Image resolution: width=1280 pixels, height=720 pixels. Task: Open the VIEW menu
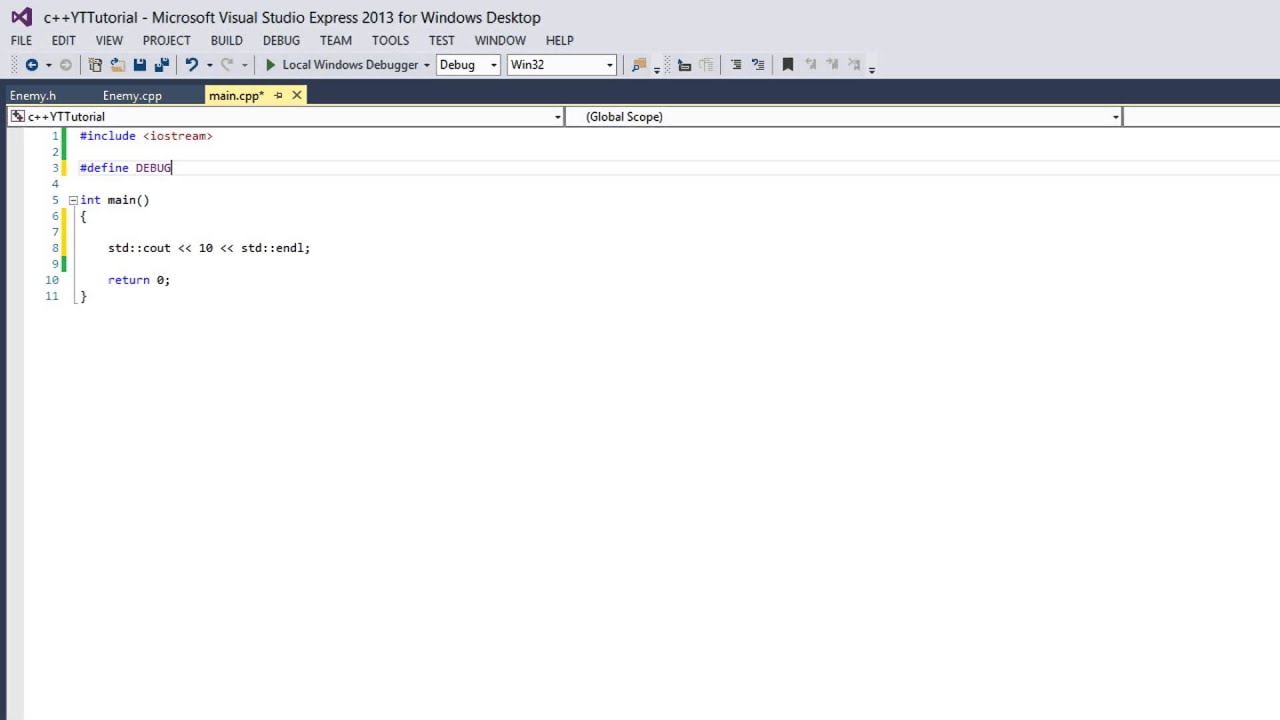109,41
